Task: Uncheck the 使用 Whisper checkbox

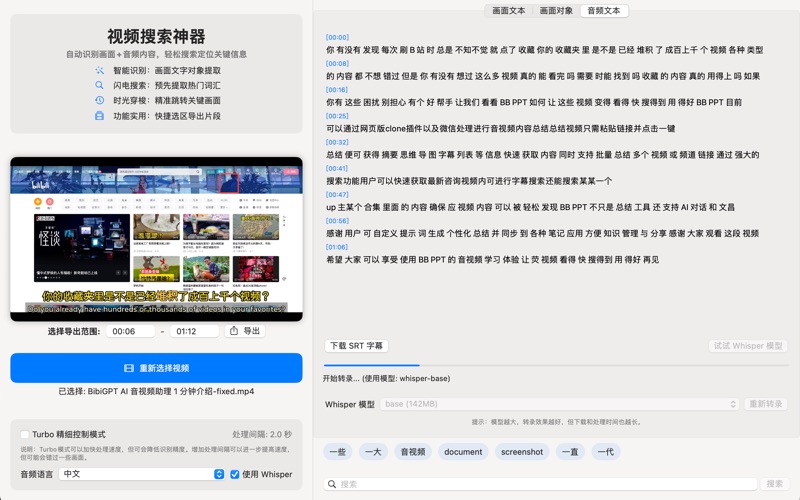Action: pos(235,474)
